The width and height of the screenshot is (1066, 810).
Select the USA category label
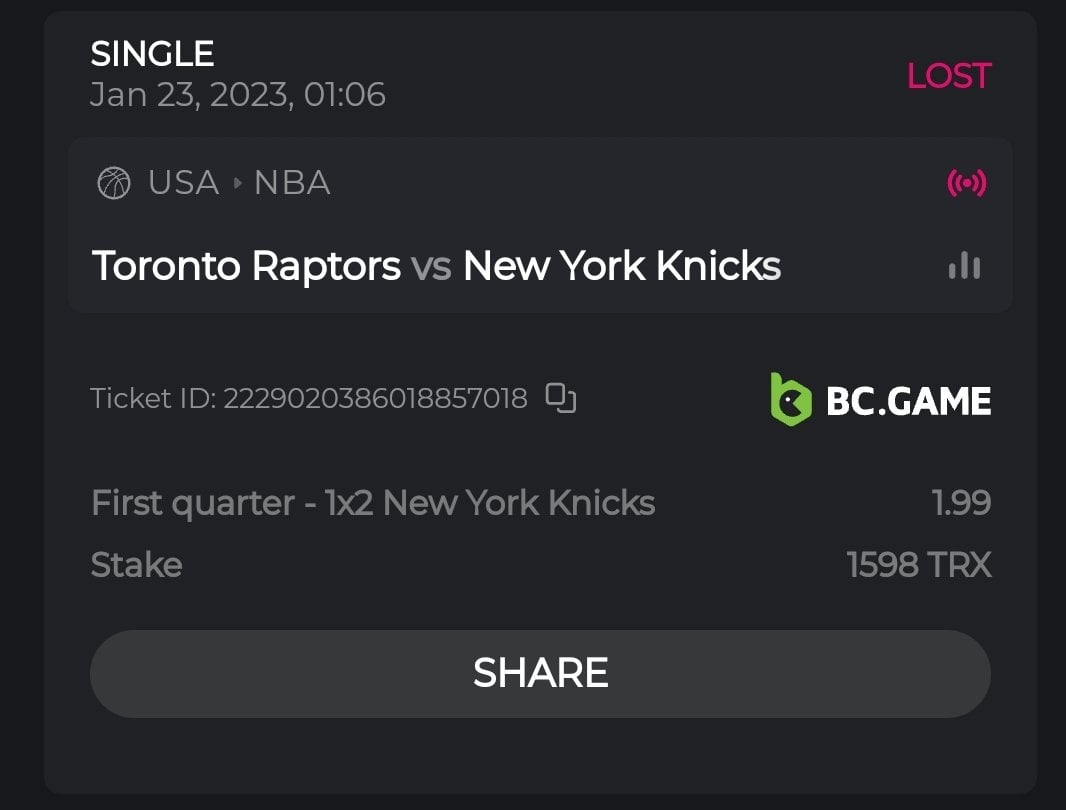tap(183, 183)
